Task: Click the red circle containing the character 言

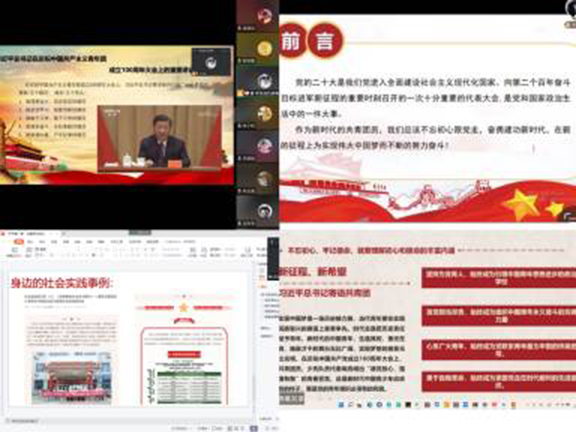Action: click(x=325, y=41)
